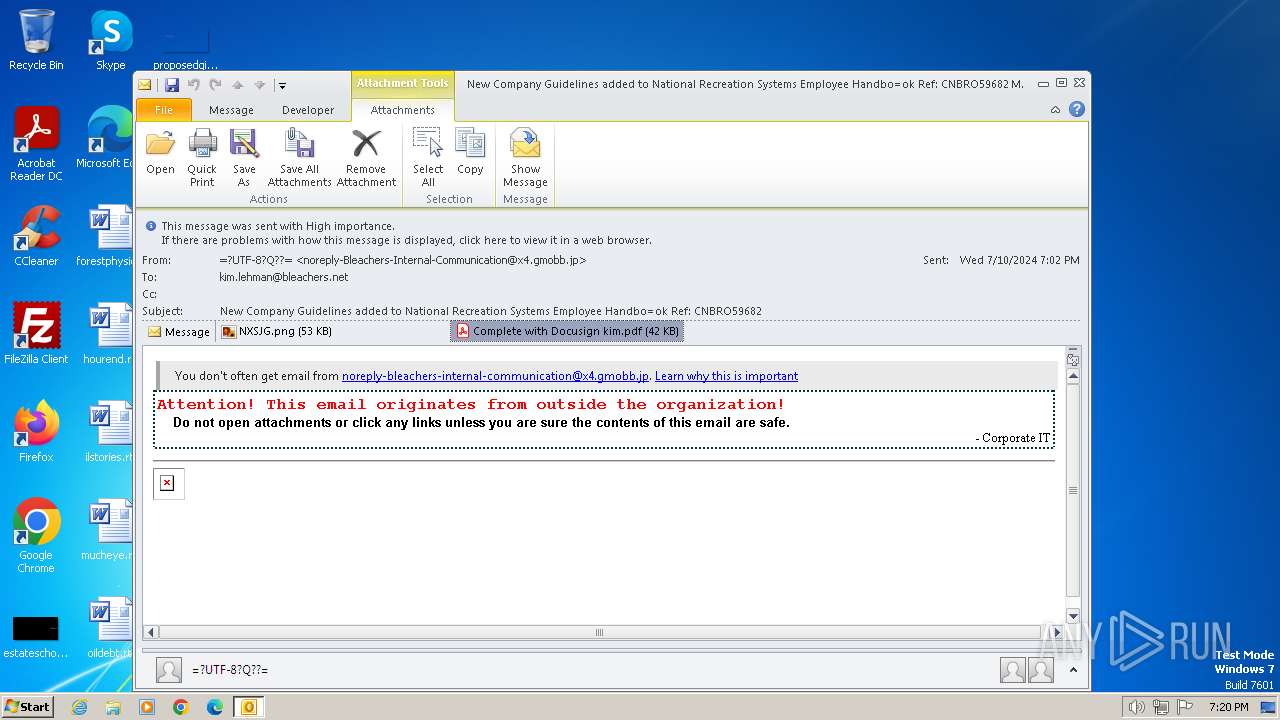Switch to the Message ribbon tab

(x=231, y=110)
